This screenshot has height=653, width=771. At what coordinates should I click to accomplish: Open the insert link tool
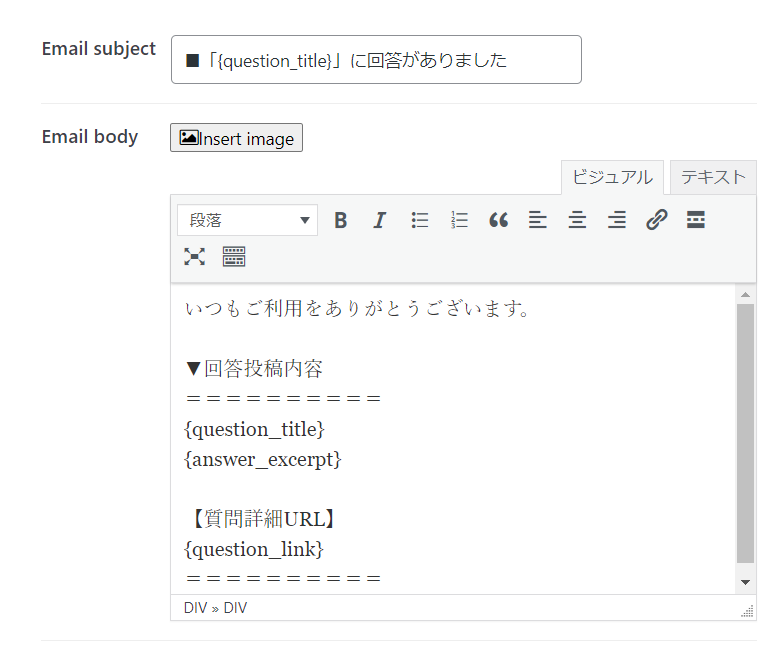(656, 220)
